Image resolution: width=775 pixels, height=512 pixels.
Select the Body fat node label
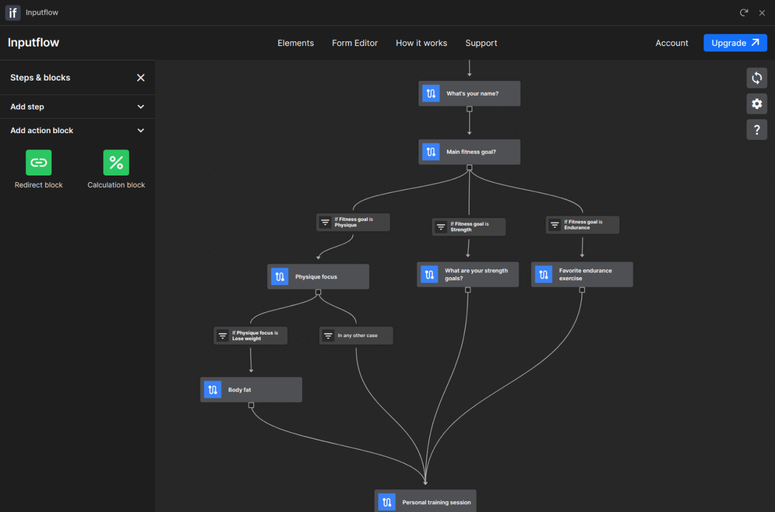point(240,390)
